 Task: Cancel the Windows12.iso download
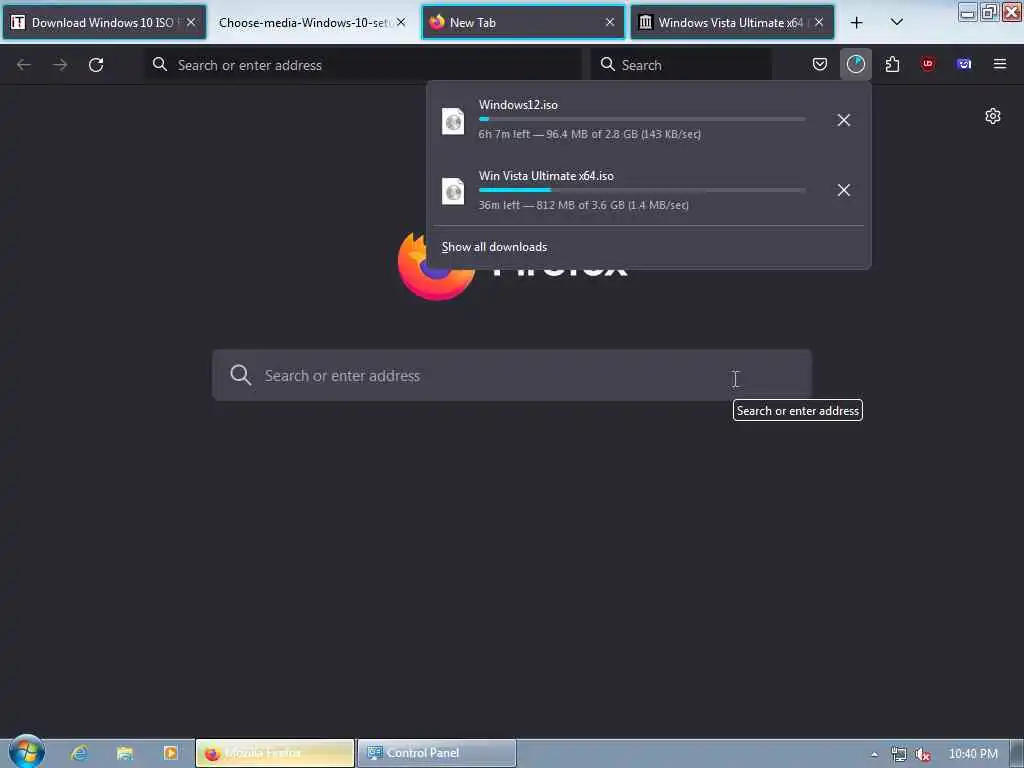[844, 120]
